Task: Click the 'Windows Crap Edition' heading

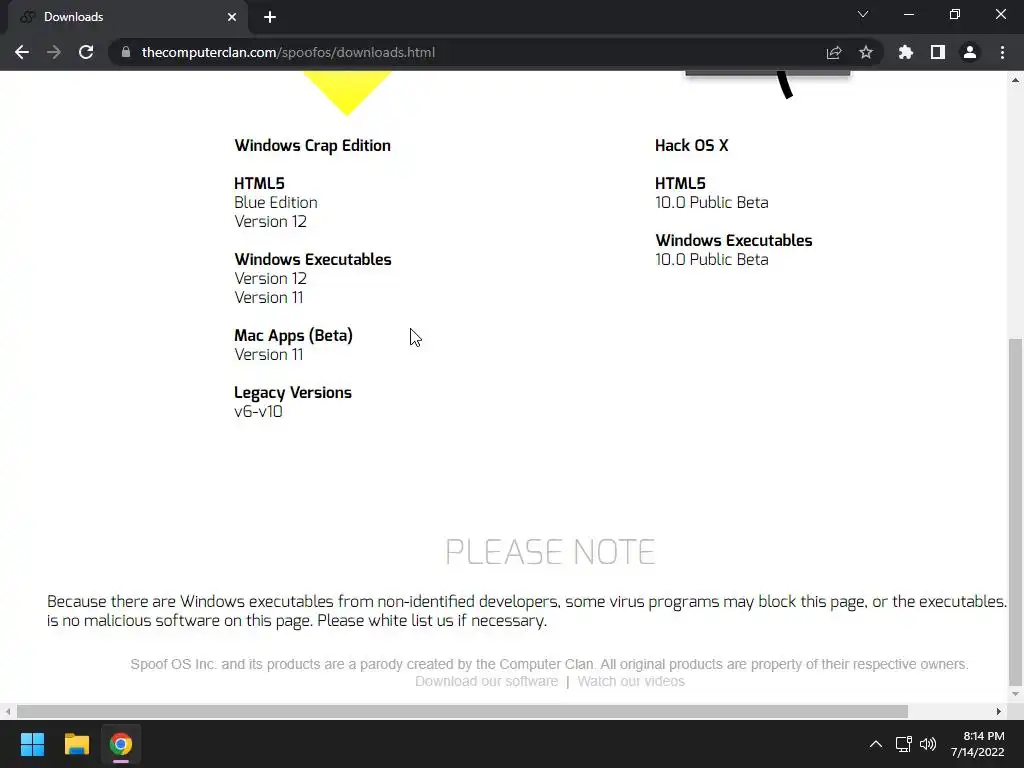Action: coord(312,146)
